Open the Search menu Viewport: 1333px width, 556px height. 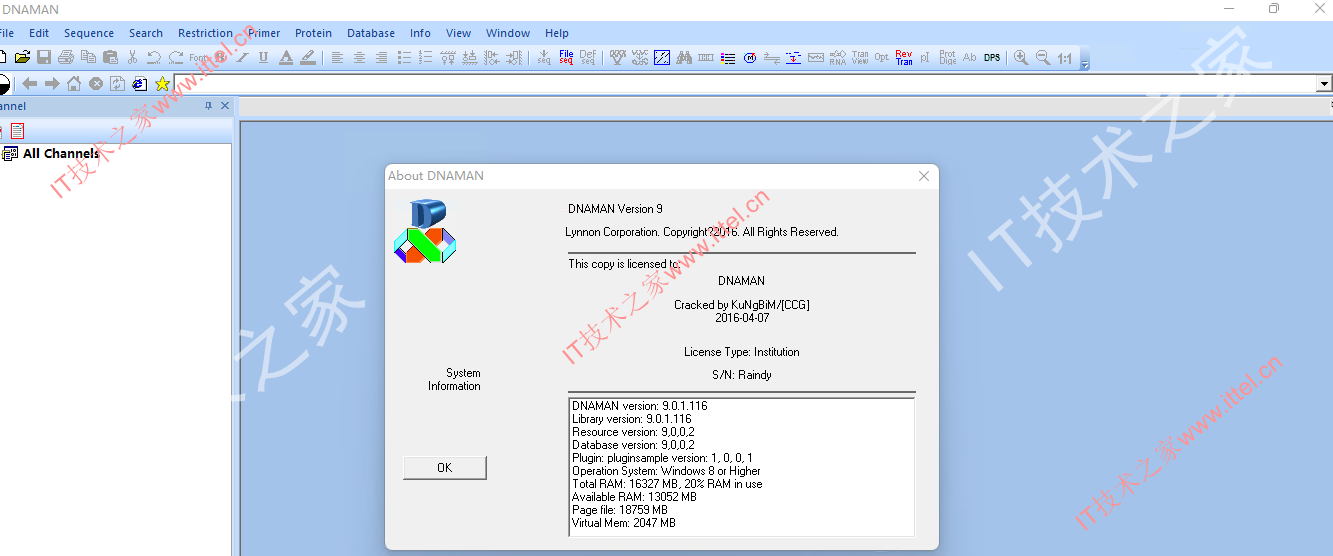pos(146,33)
